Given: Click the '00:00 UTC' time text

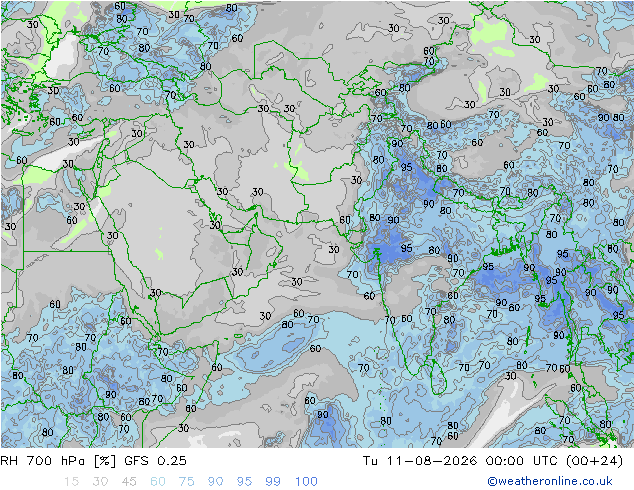Looking at the screenshot, I should pos(522,460).
